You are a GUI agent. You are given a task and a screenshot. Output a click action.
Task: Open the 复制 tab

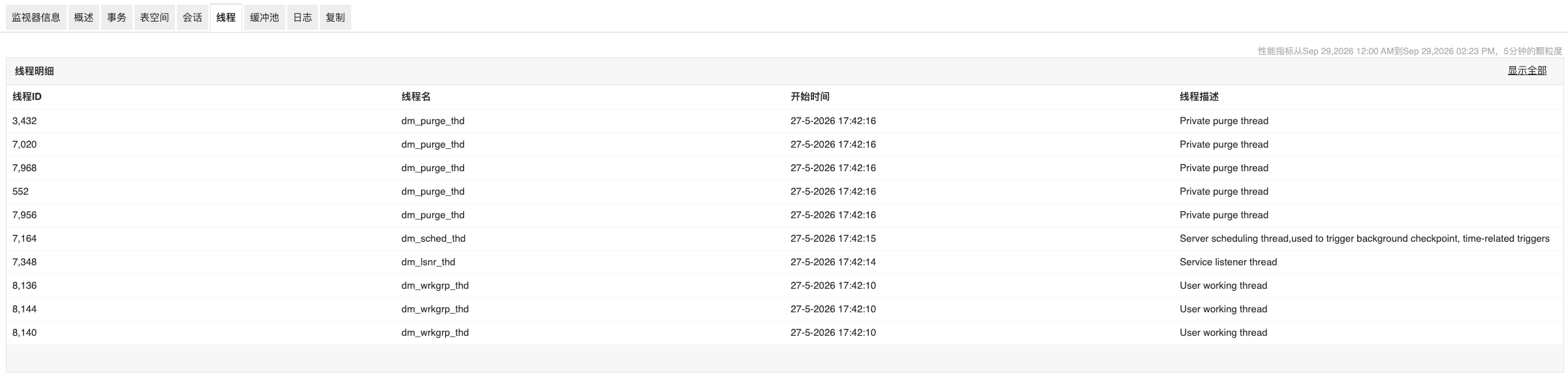coord(336,18)
